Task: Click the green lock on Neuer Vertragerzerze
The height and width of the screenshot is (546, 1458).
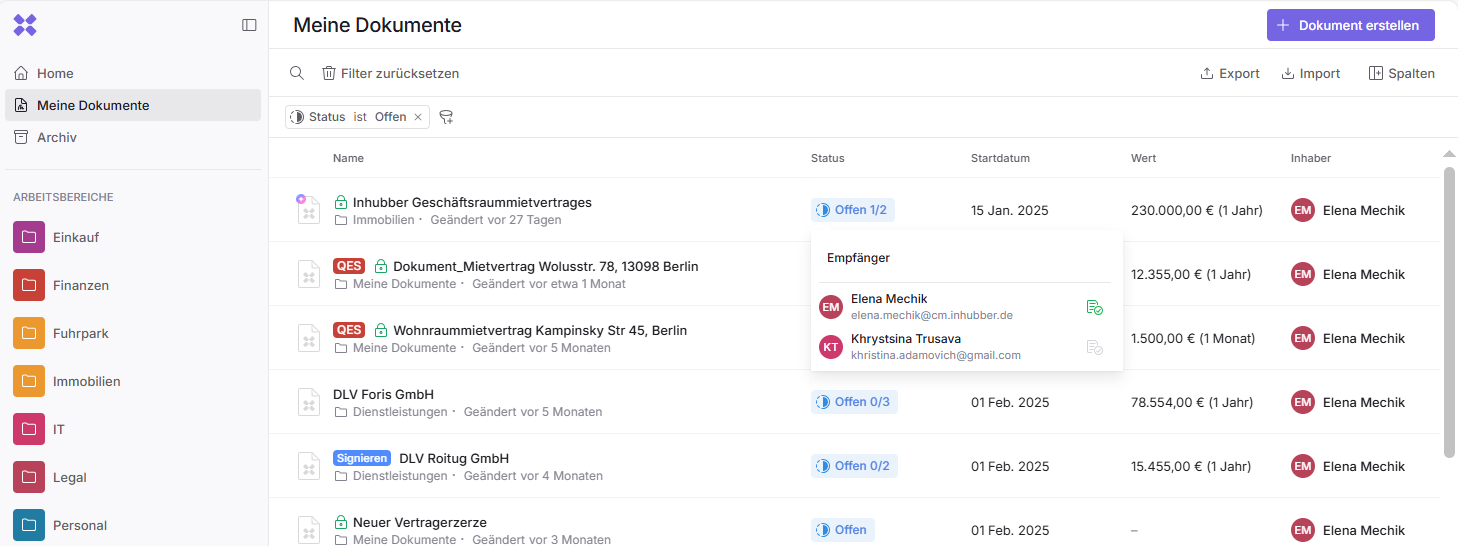Action: click(340, 523)
